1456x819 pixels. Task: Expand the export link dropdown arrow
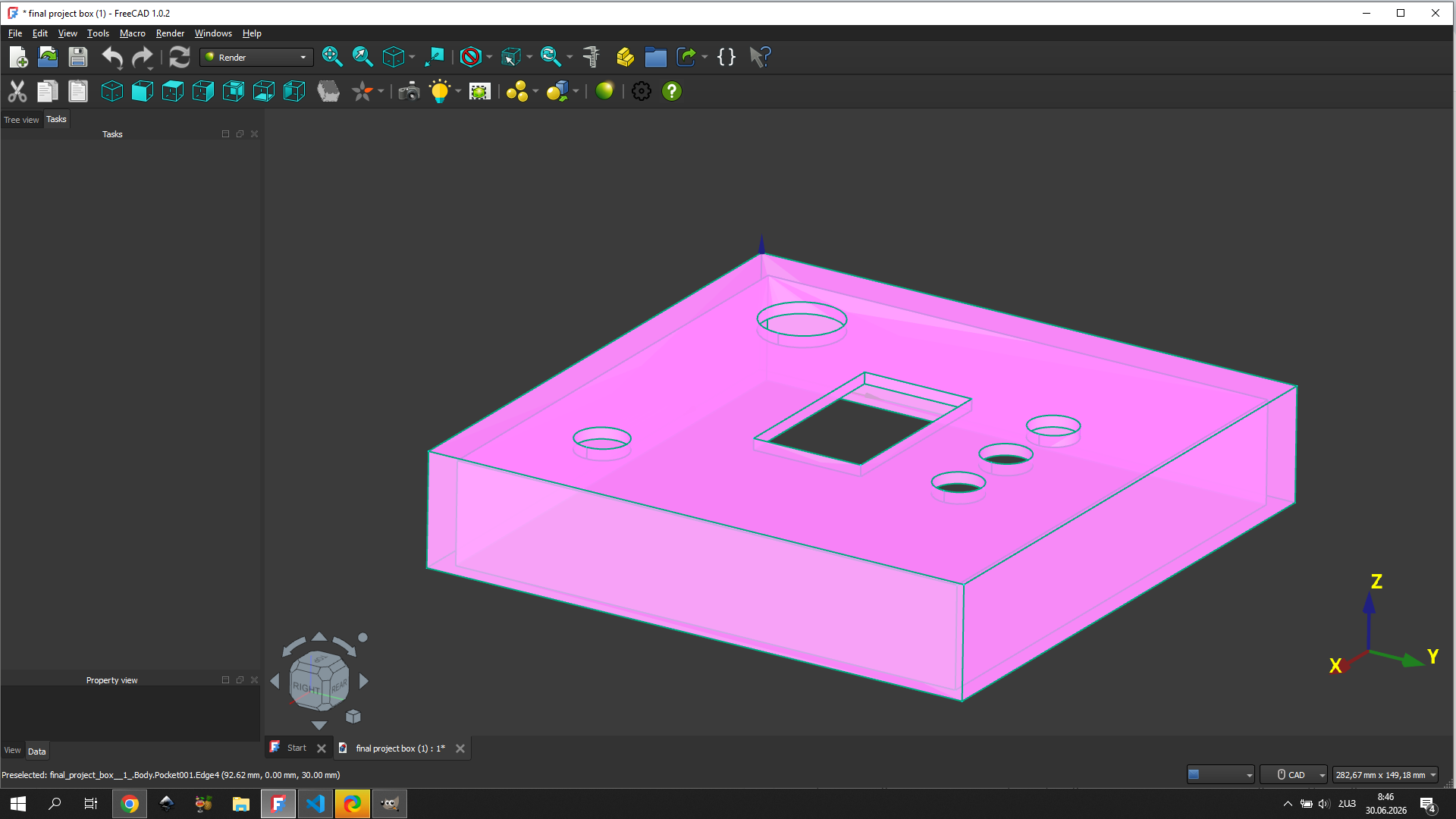click(704, 57)
